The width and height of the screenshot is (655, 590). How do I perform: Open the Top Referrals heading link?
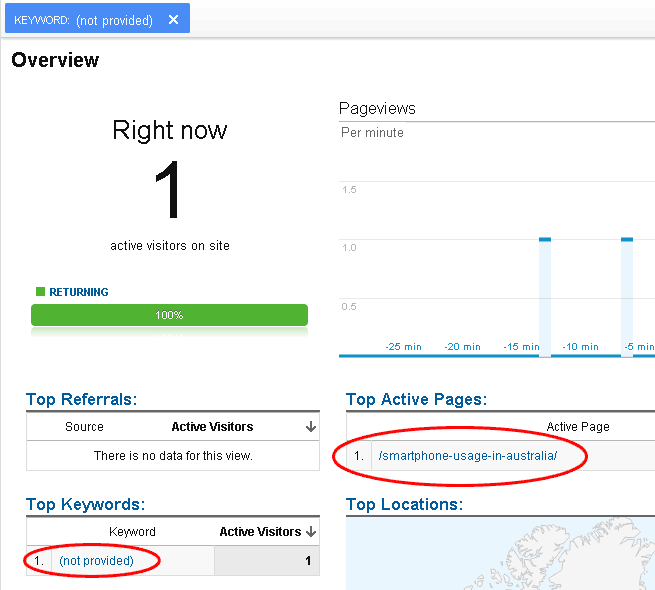pyautogui.click(x=81, y=399)
